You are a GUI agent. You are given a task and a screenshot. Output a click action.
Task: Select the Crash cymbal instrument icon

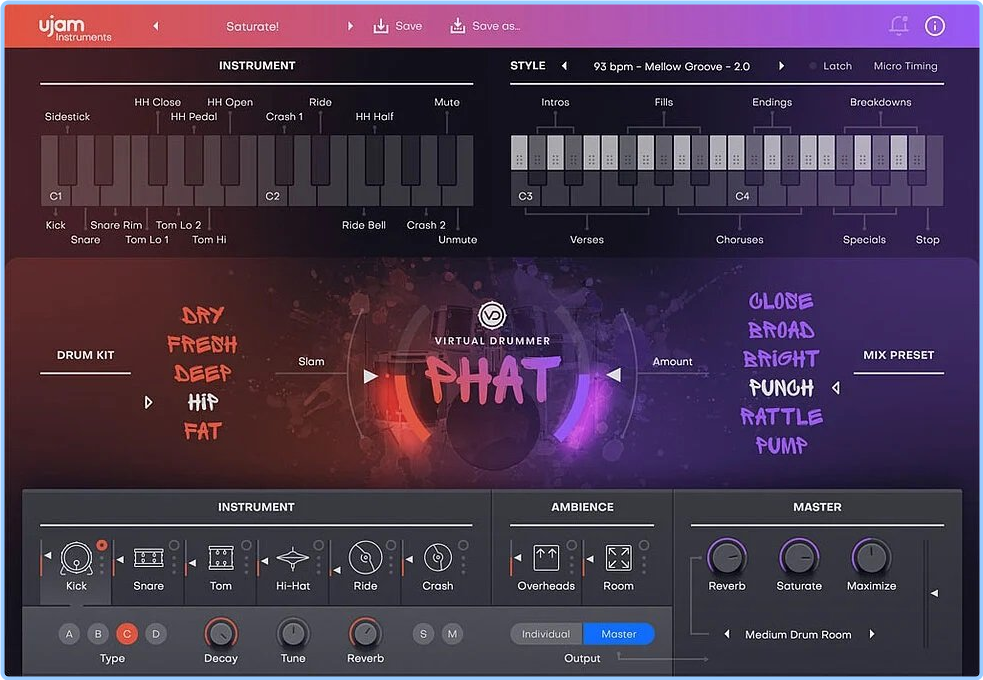(x=438, y=557)
